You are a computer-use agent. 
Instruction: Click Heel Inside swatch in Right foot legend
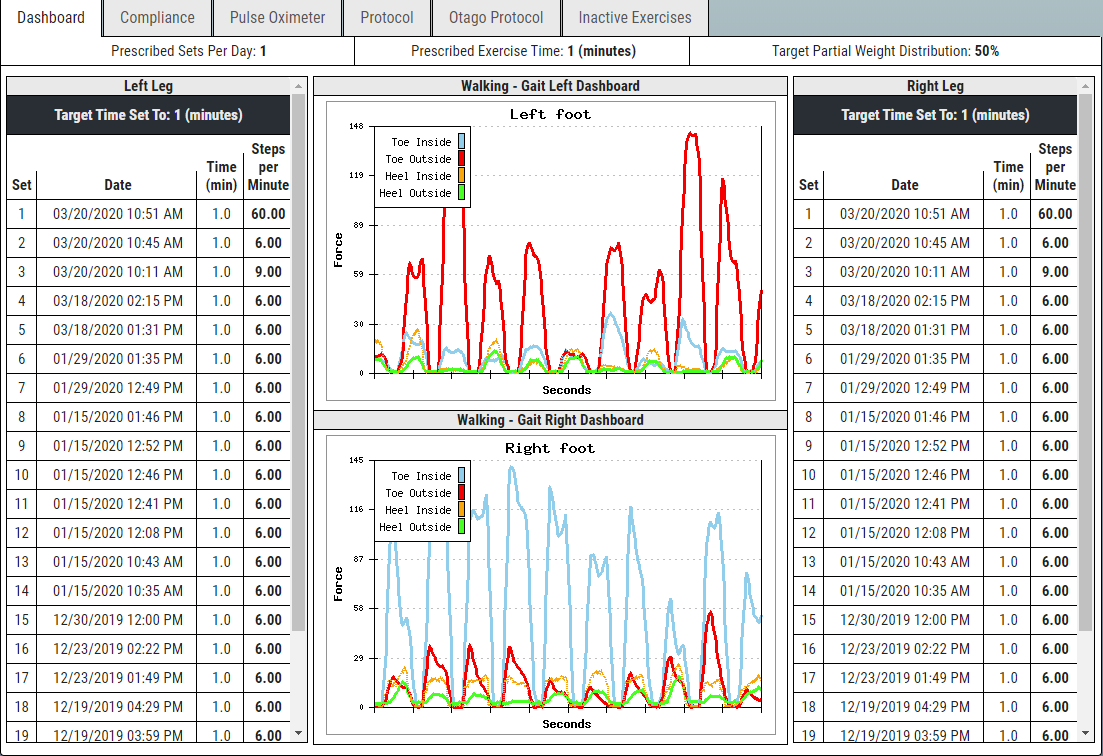461,509
